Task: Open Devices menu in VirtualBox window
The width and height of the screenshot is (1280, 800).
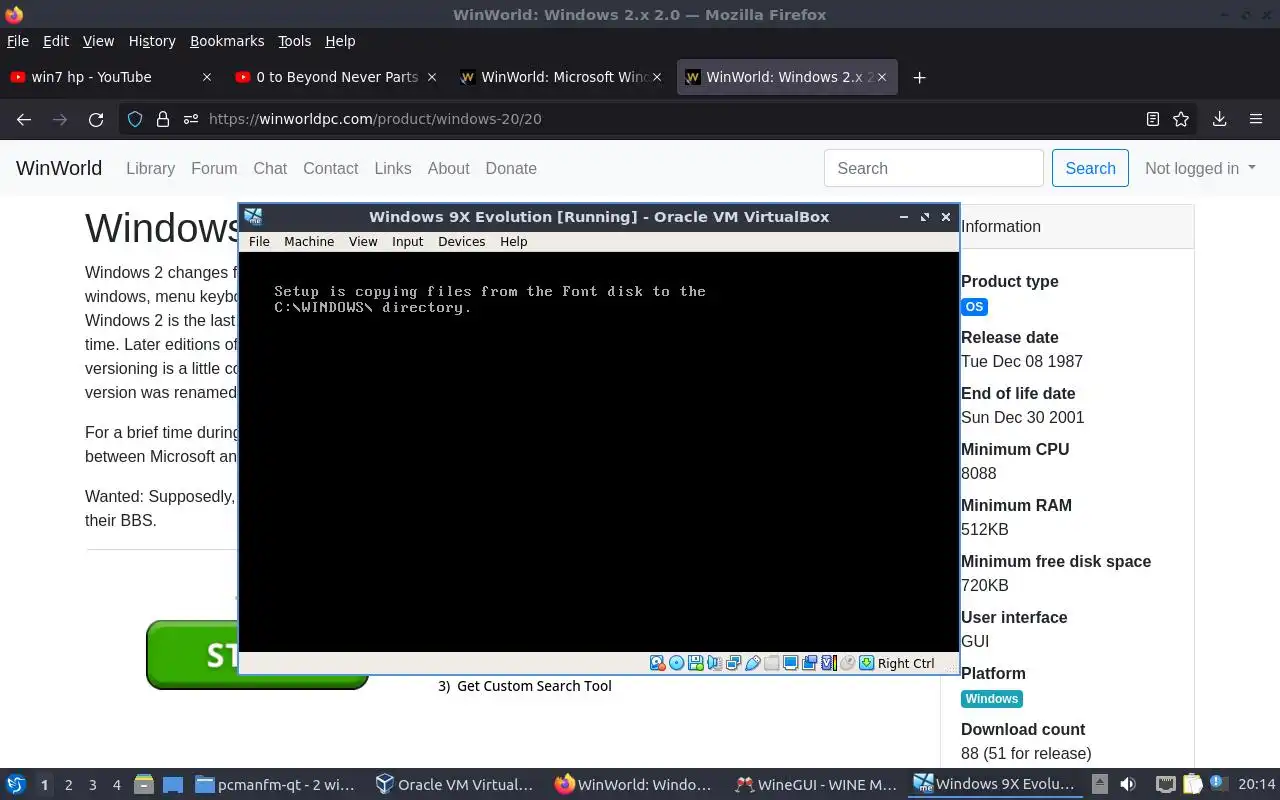Action: 461,241
